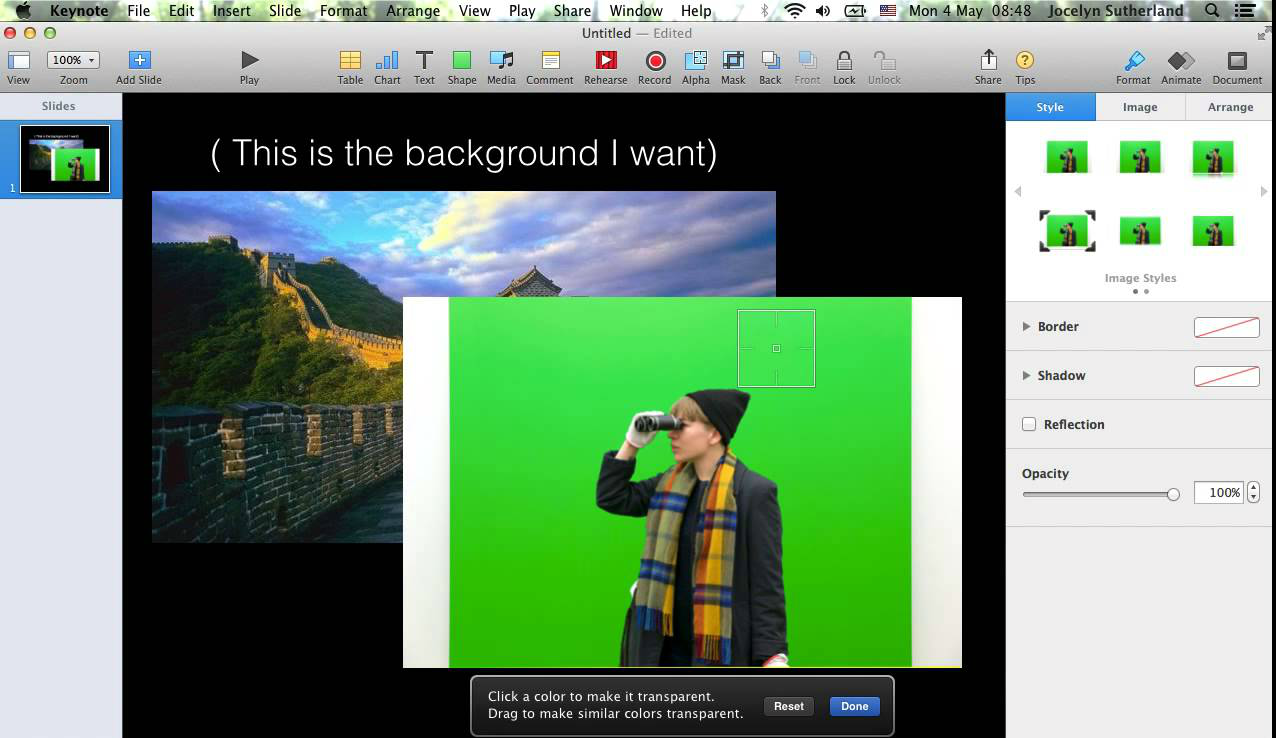Image resolution: width=1276 pixels, height=738 pixels.
Task: Expand the Shadow disclosure triangle
Action: [1026, 376]
